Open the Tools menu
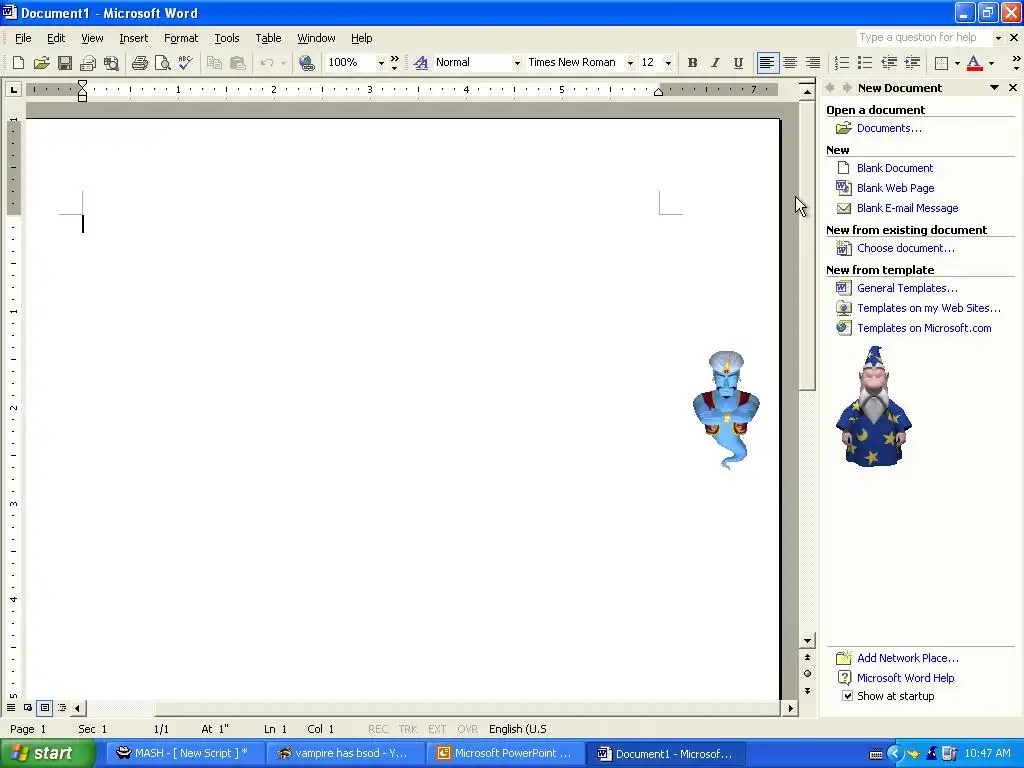Screen dimensions: 1024x768 [227, 38]
